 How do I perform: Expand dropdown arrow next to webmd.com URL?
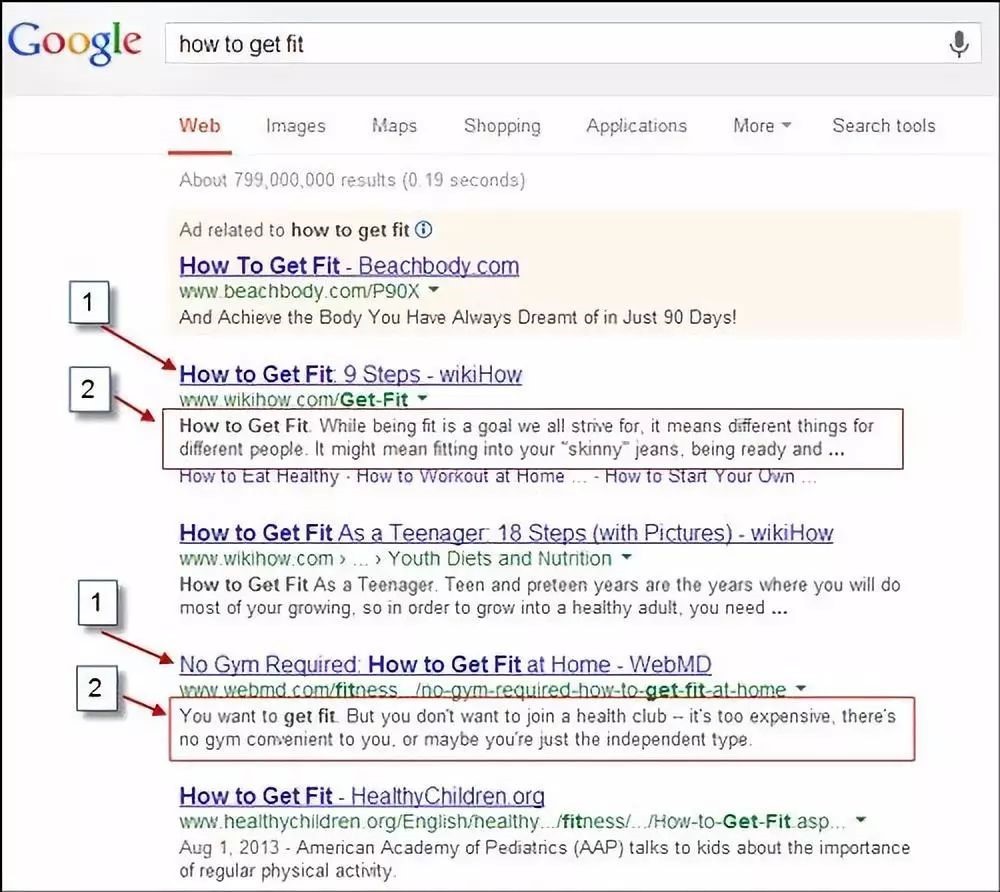(801, 689)
